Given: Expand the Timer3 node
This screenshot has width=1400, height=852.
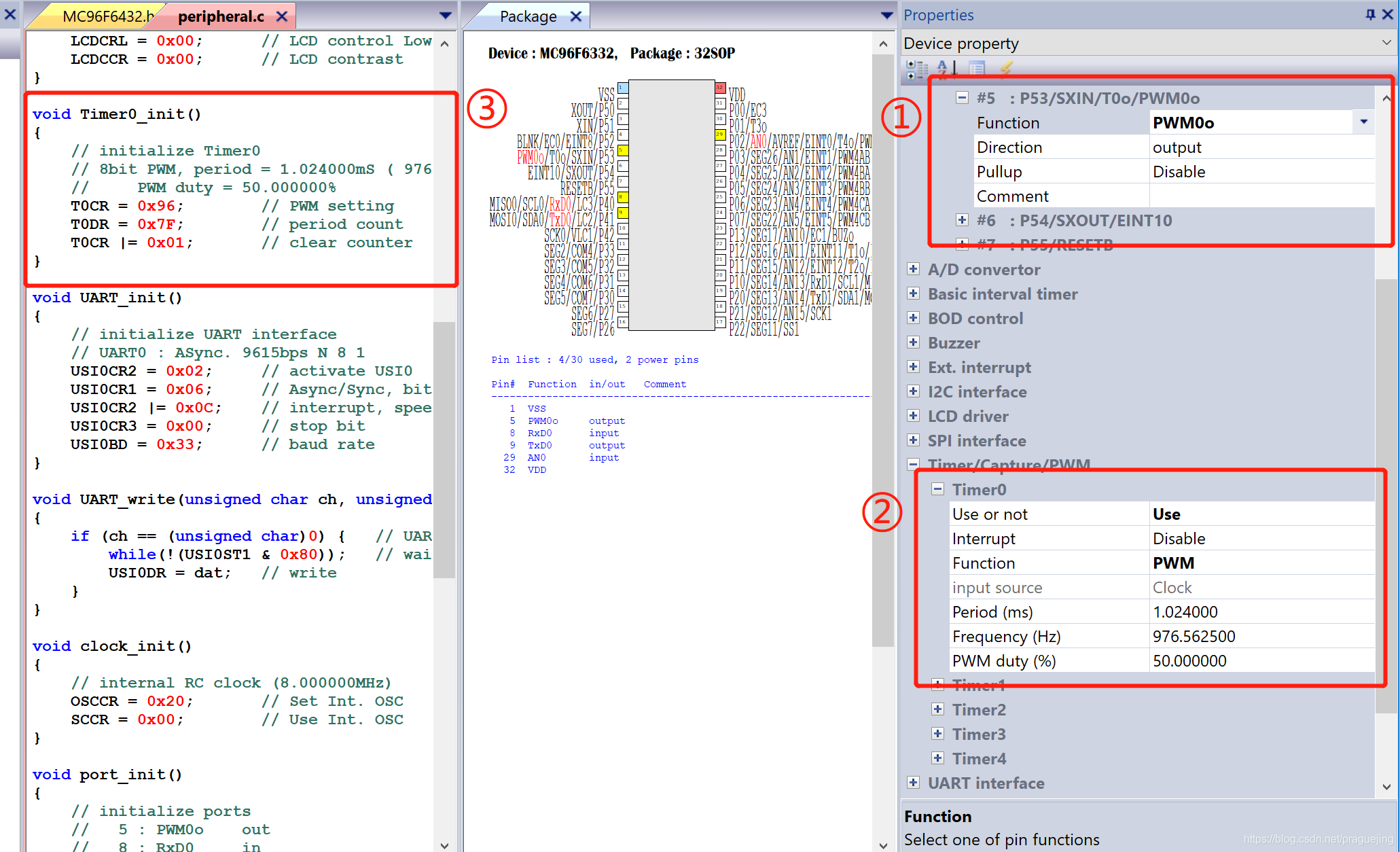Looking at the screenshot, I should tap(937, 734).
